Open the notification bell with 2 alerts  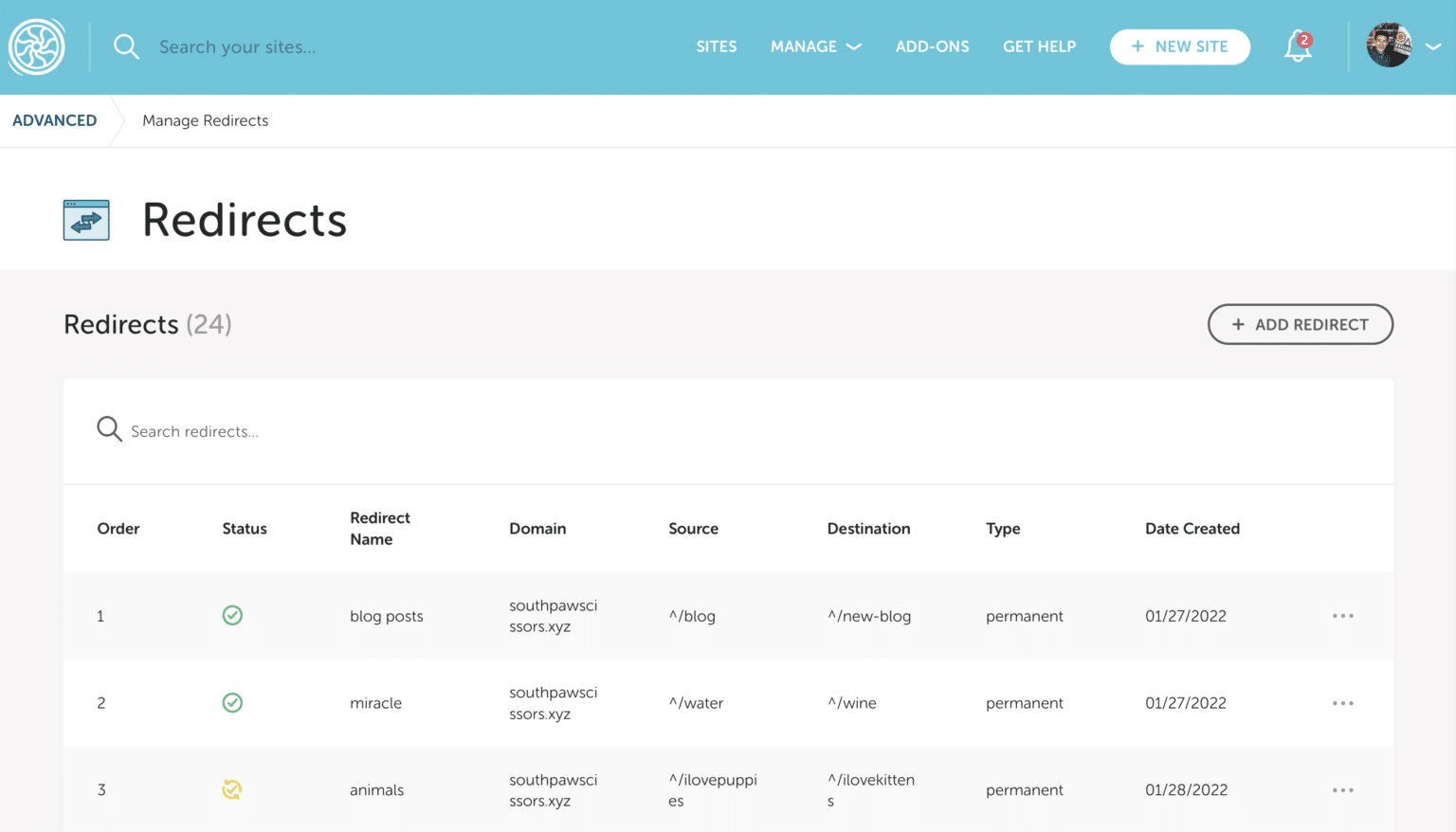point(1297,46)
